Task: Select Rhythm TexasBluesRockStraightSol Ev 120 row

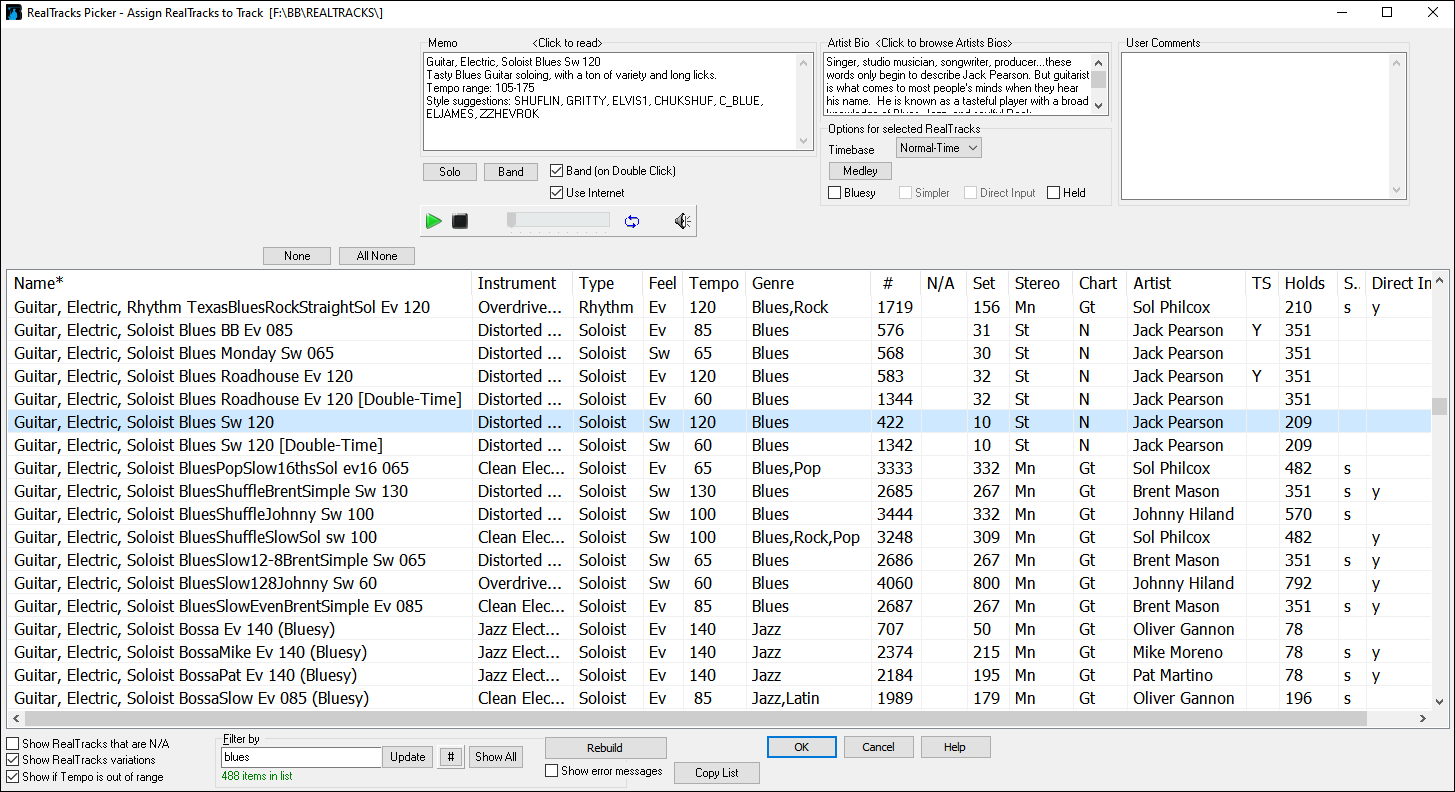Action: click(718, 307)
